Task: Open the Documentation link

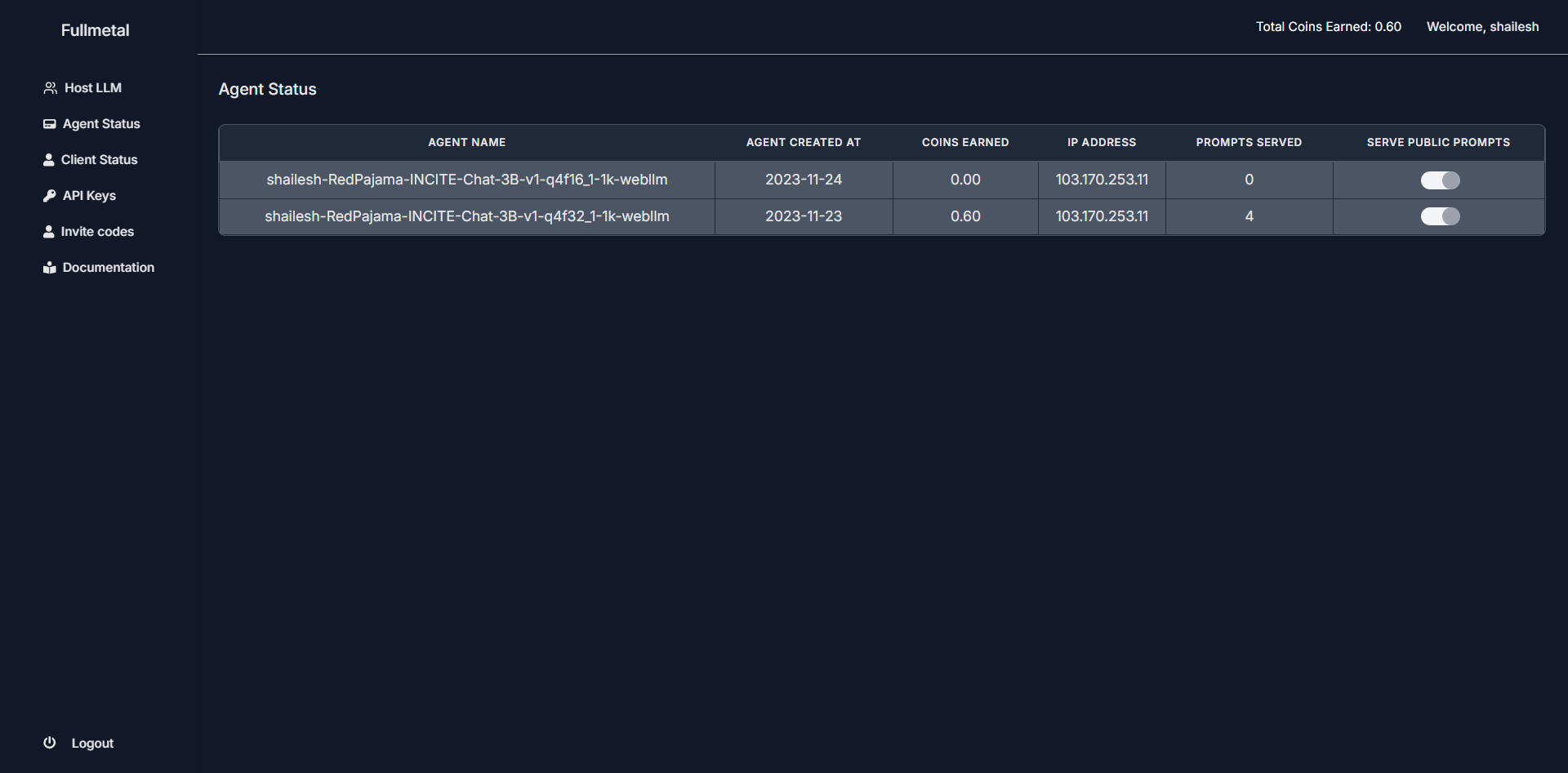Action: [x=108, y=268]
